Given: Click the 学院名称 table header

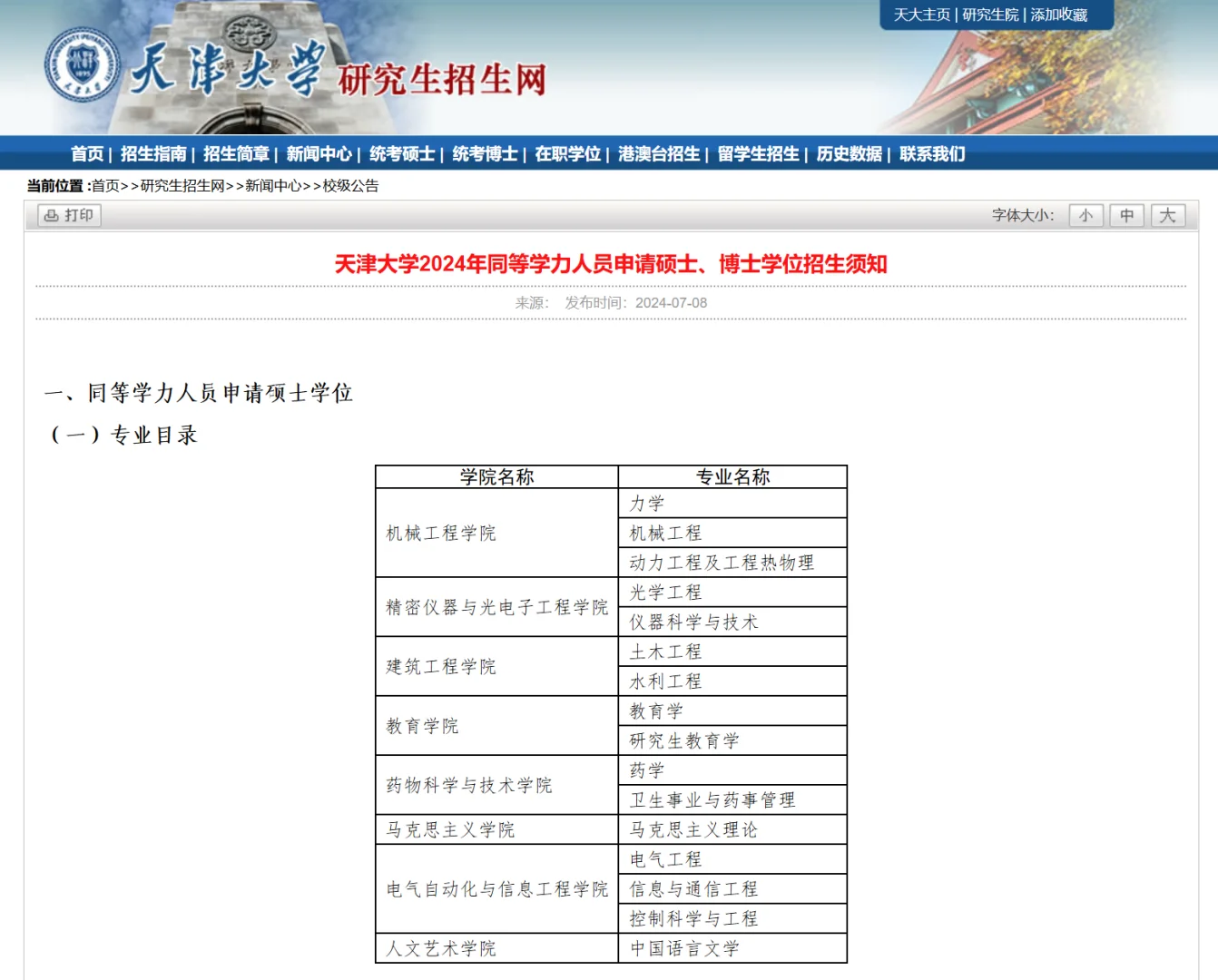Looking at the screenshot, I should (x=496, y=477).
